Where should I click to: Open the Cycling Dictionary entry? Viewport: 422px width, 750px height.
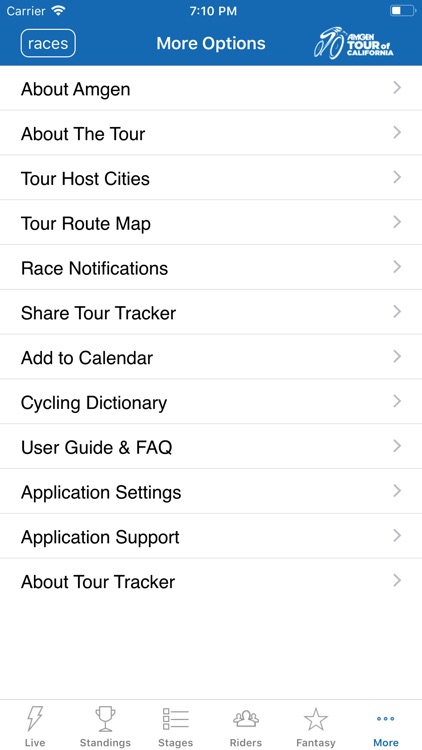click(211, 402)
